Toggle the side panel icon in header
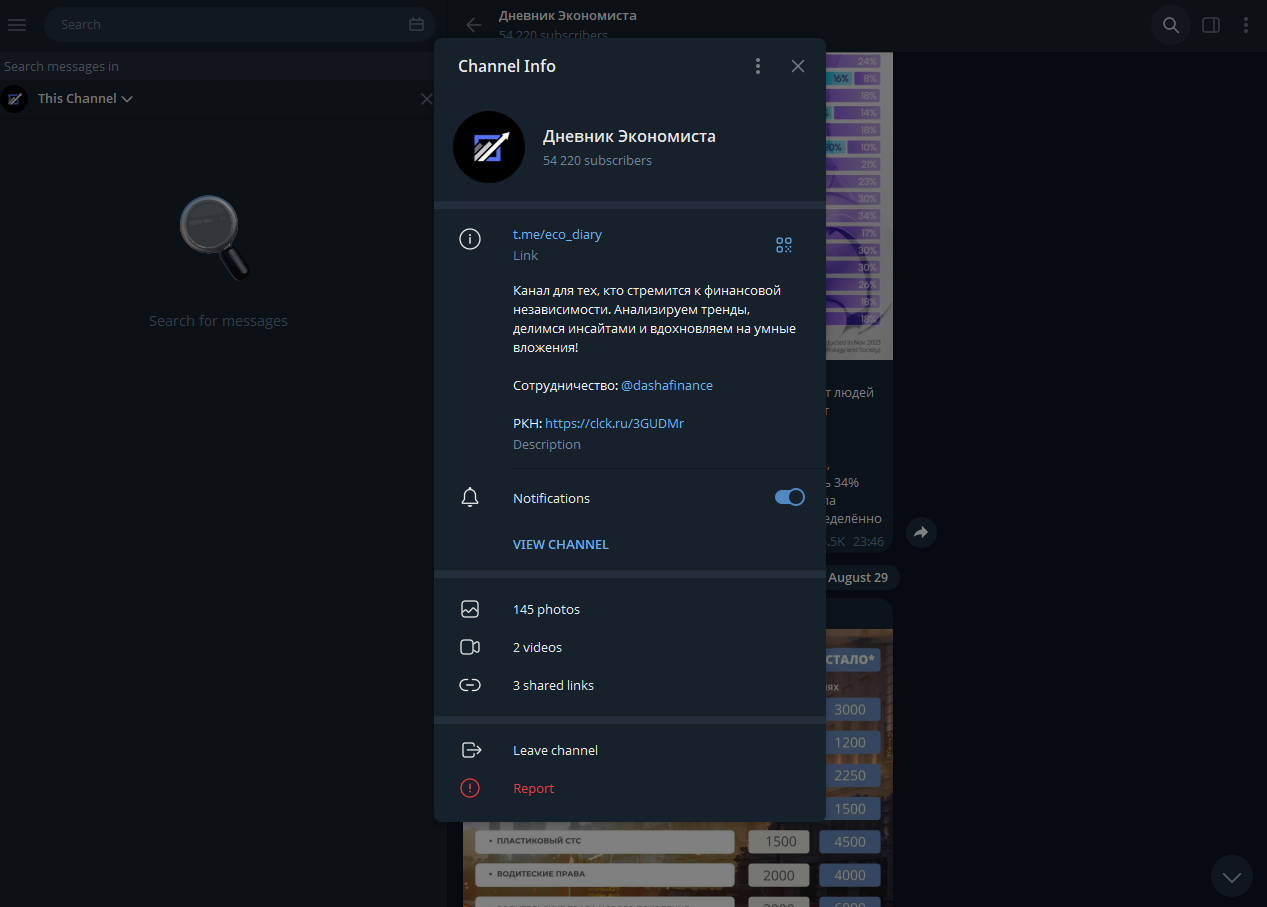Screen dimensions: 1267x907 click(1210, 25)
